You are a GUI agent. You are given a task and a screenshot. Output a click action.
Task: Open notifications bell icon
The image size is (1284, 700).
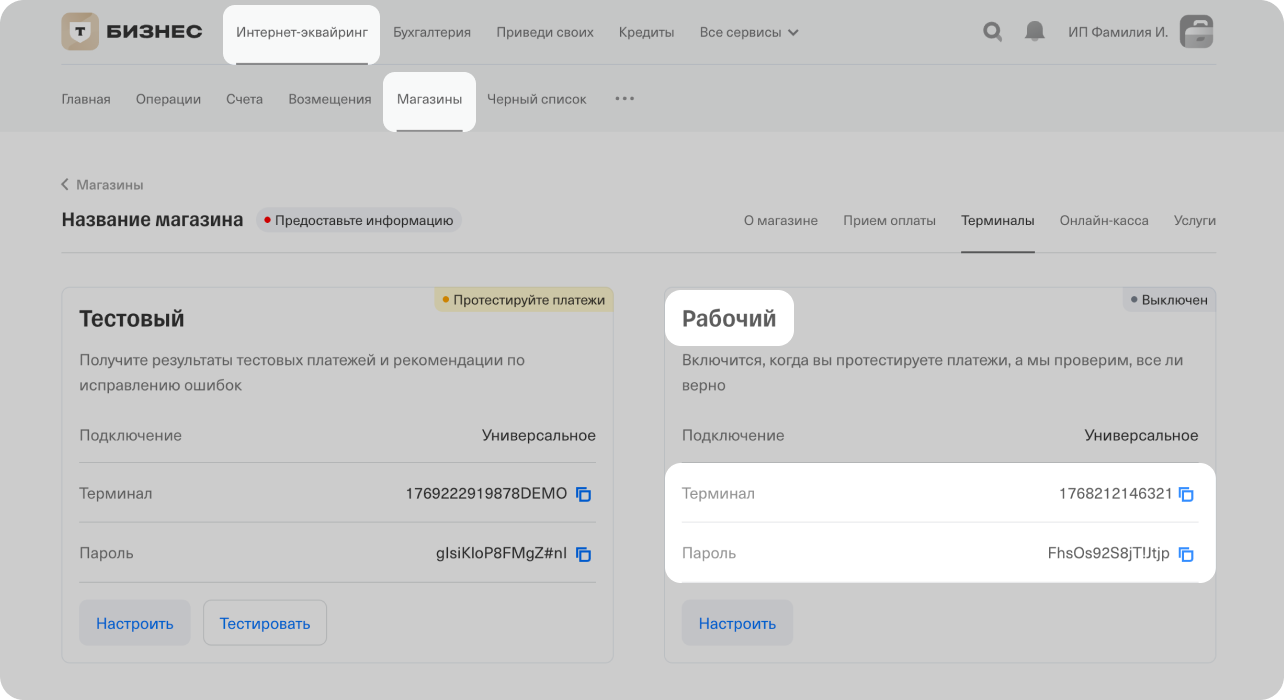pos(1035,32)
